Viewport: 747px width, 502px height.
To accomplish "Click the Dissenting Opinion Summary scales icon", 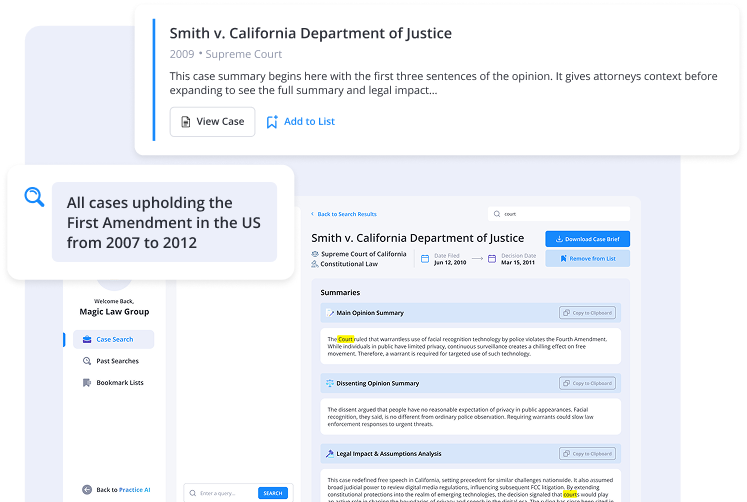I will tap(330, 383).
